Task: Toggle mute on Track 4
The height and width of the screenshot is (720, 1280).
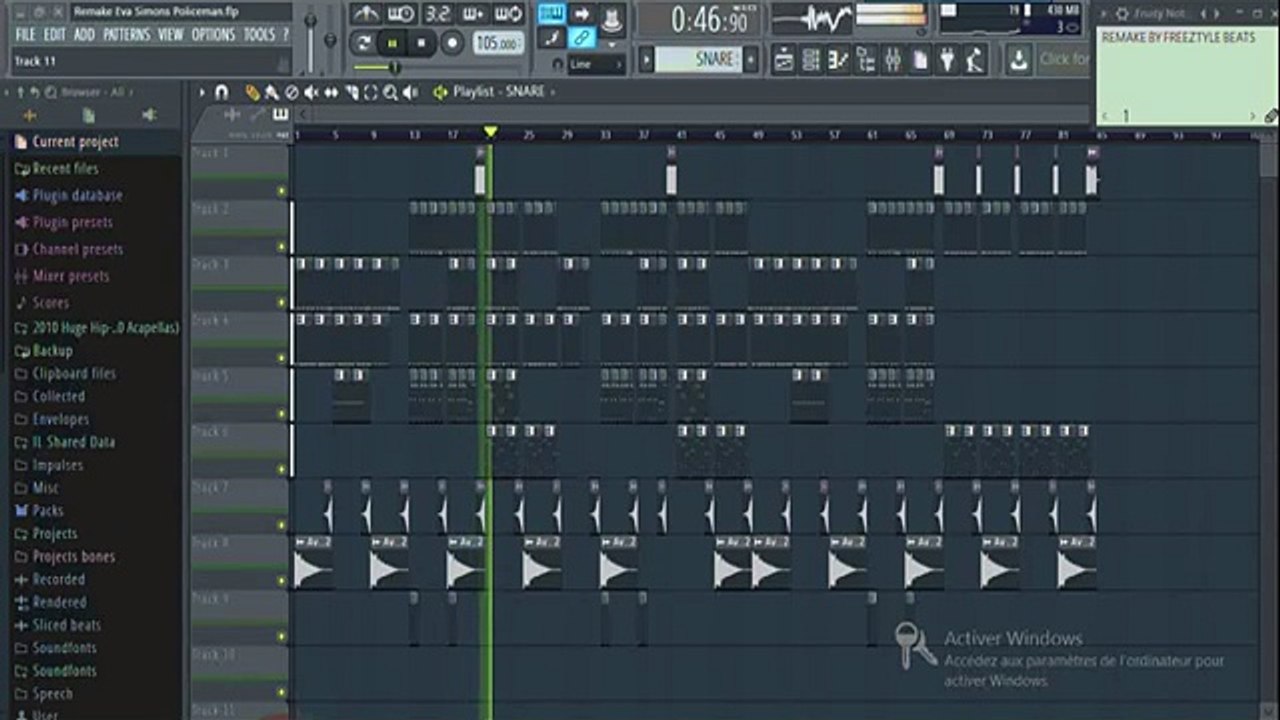Action: tap(282, 358)
